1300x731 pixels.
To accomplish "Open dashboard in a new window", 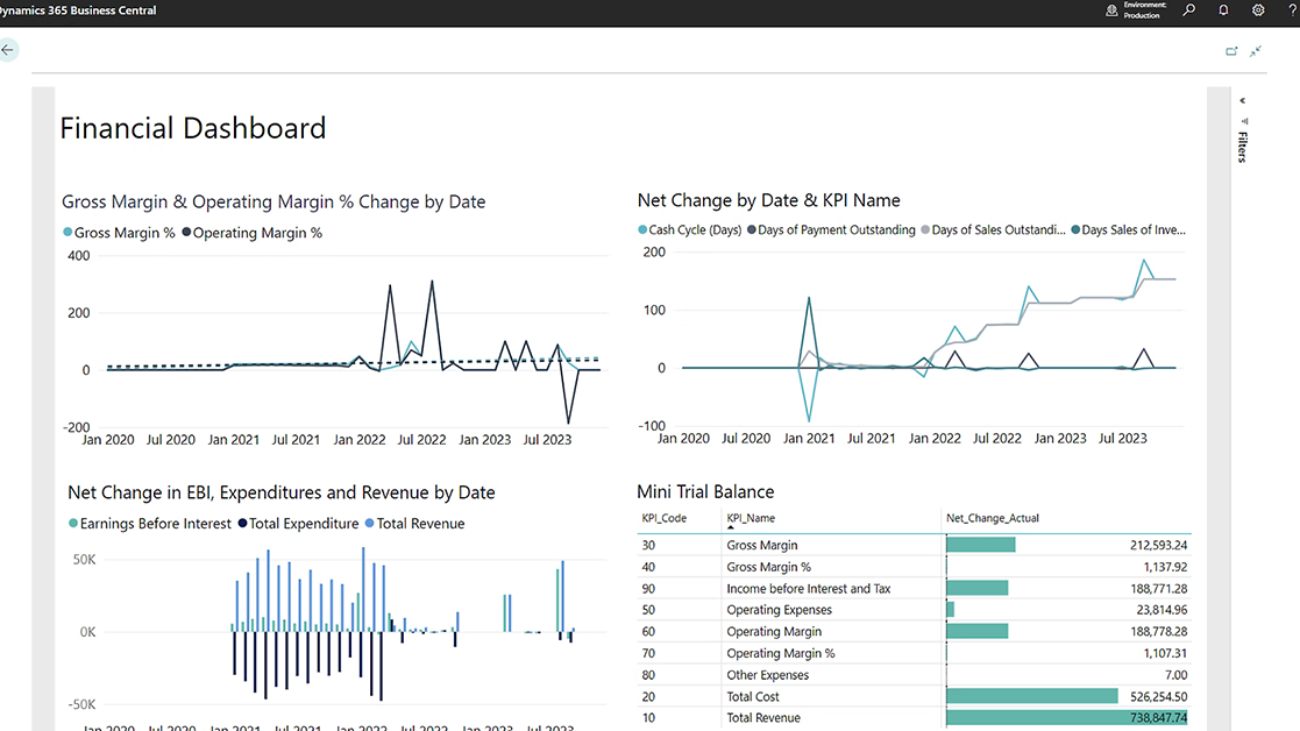I will point(1232,51).
